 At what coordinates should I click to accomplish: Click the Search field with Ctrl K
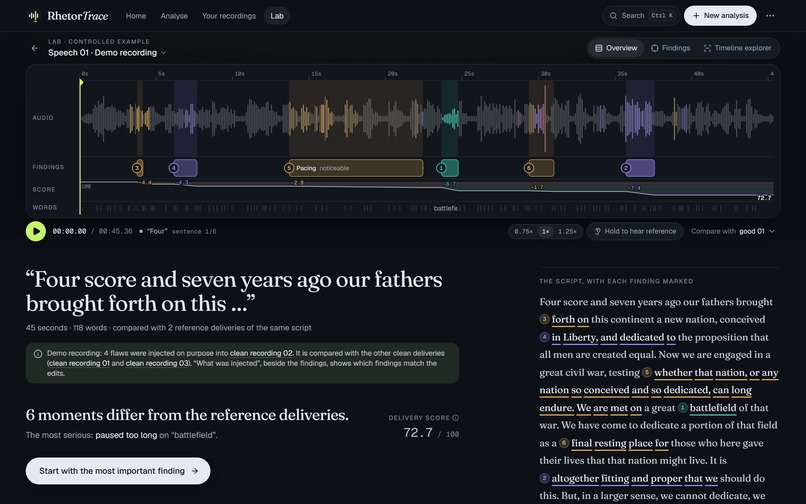[x=641, y=16]
